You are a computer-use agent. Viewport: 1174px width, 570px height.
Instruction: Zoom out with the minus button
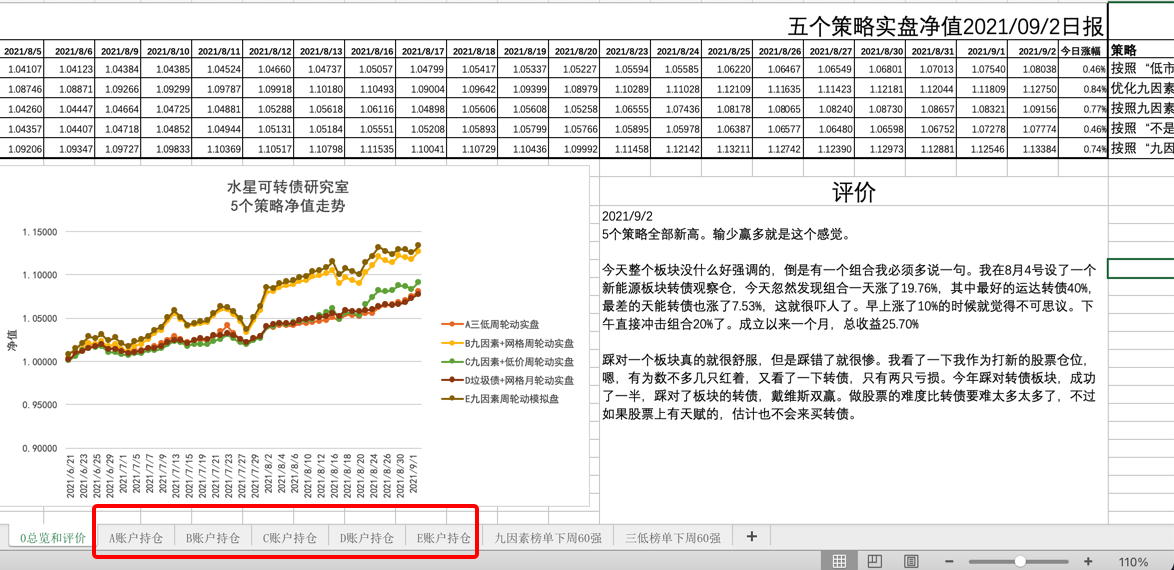[x=949, y=561]
